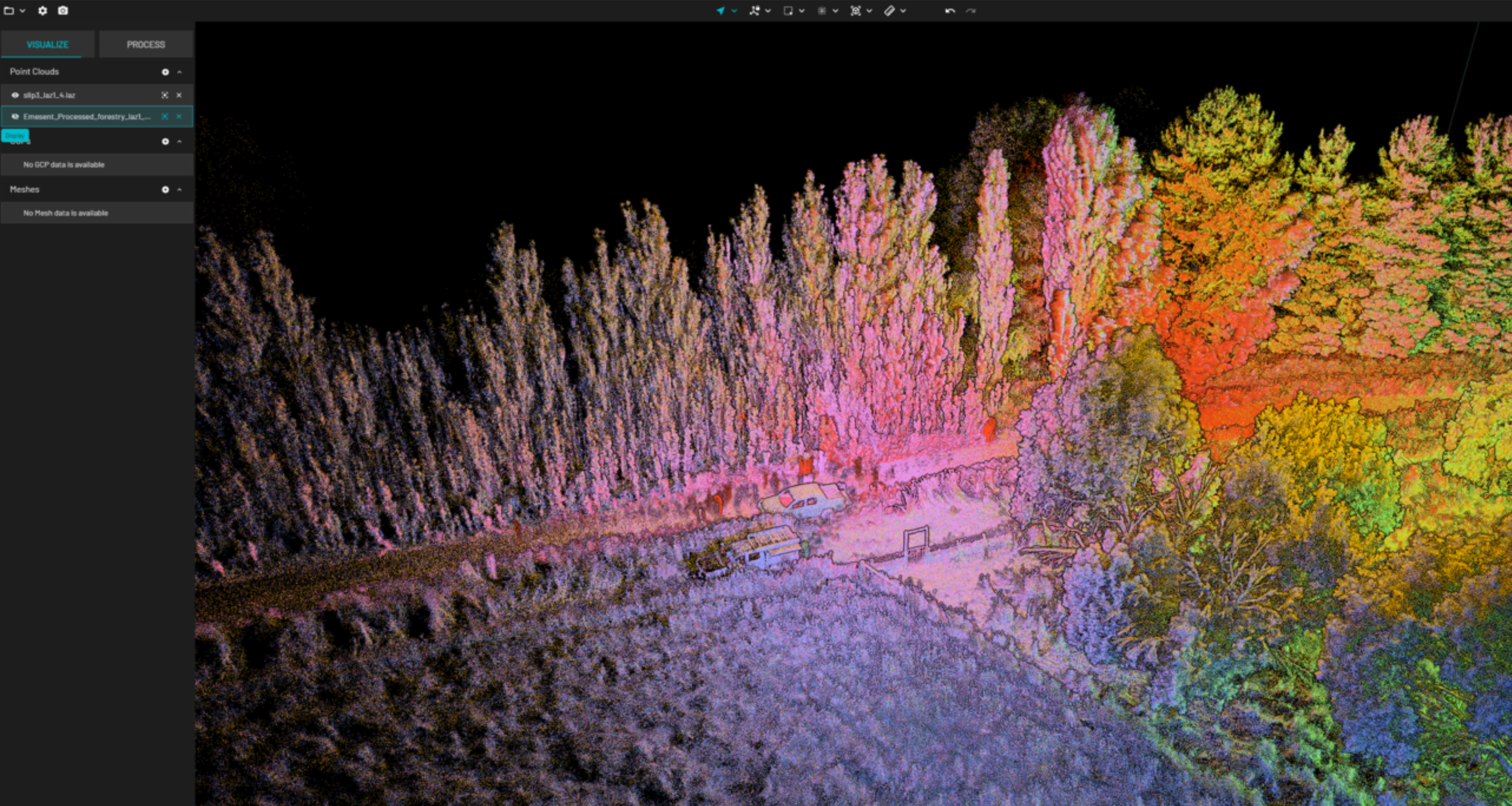Image resolution: width=1512 pixels, height=806 pixels.
Task: Open the settings gear
Action: tap(42, 11)
